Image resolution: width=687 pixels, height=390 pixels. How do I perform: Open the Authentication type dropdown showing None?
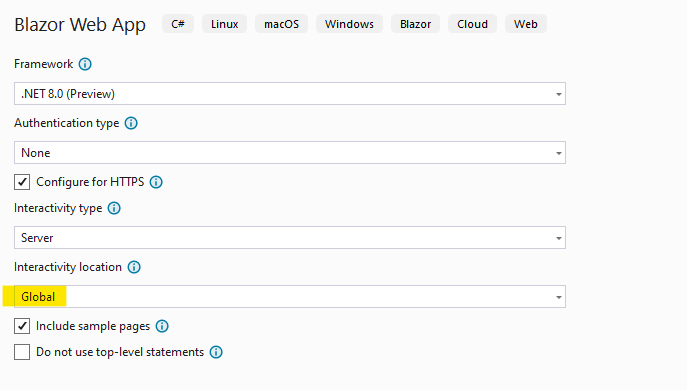[290, 152]
